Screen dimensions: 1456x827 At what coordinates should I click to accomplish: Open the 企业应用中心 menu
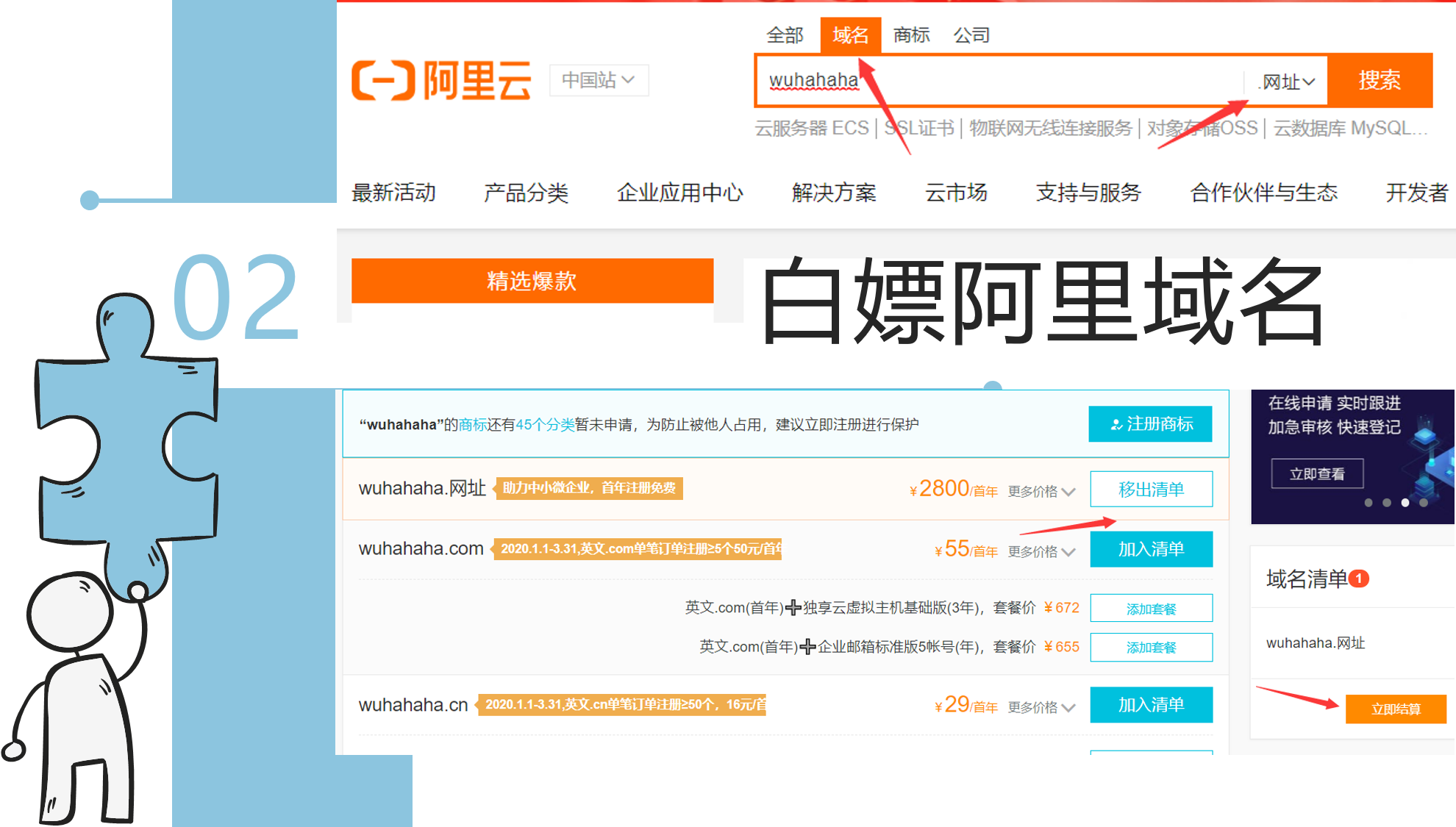680,193
